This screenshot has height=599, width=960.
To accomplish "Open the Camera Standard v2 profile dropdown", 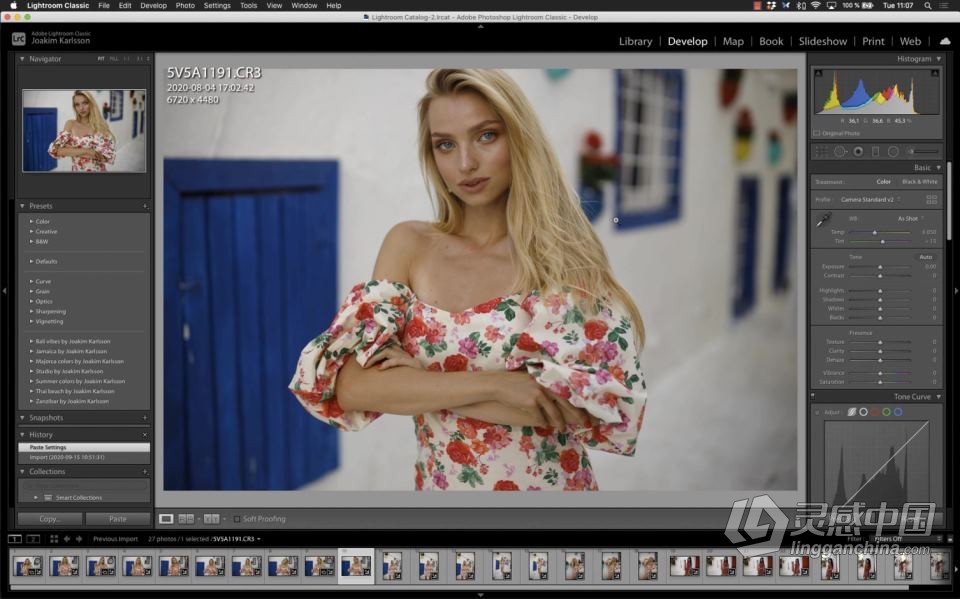I will point(870,200).
